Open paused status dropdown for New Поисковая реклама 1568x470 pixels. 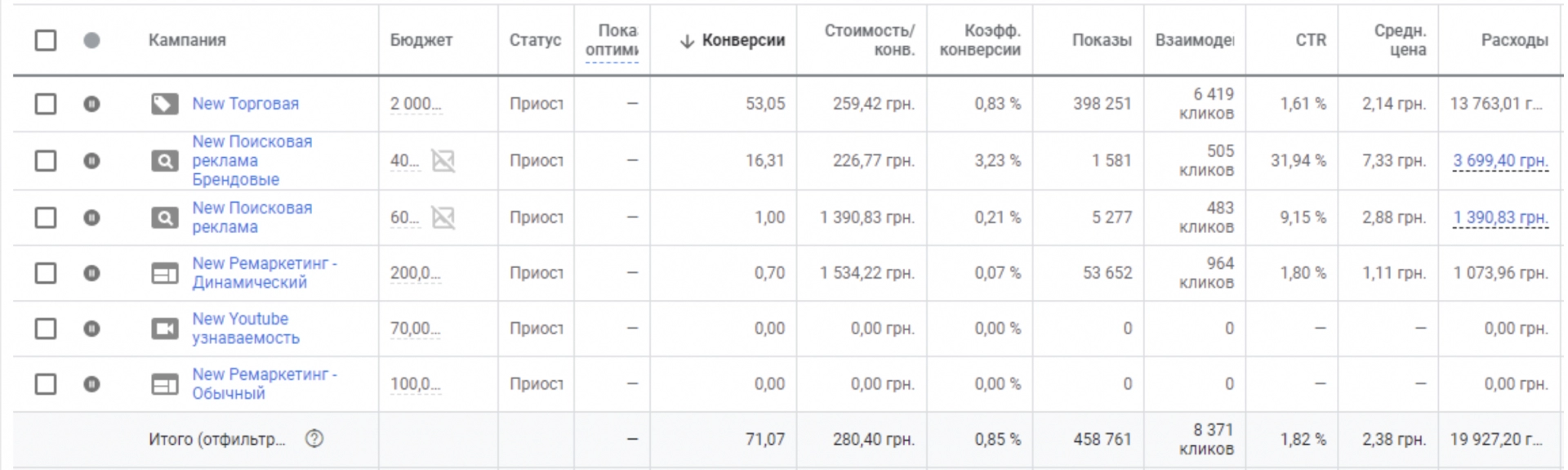91,217
